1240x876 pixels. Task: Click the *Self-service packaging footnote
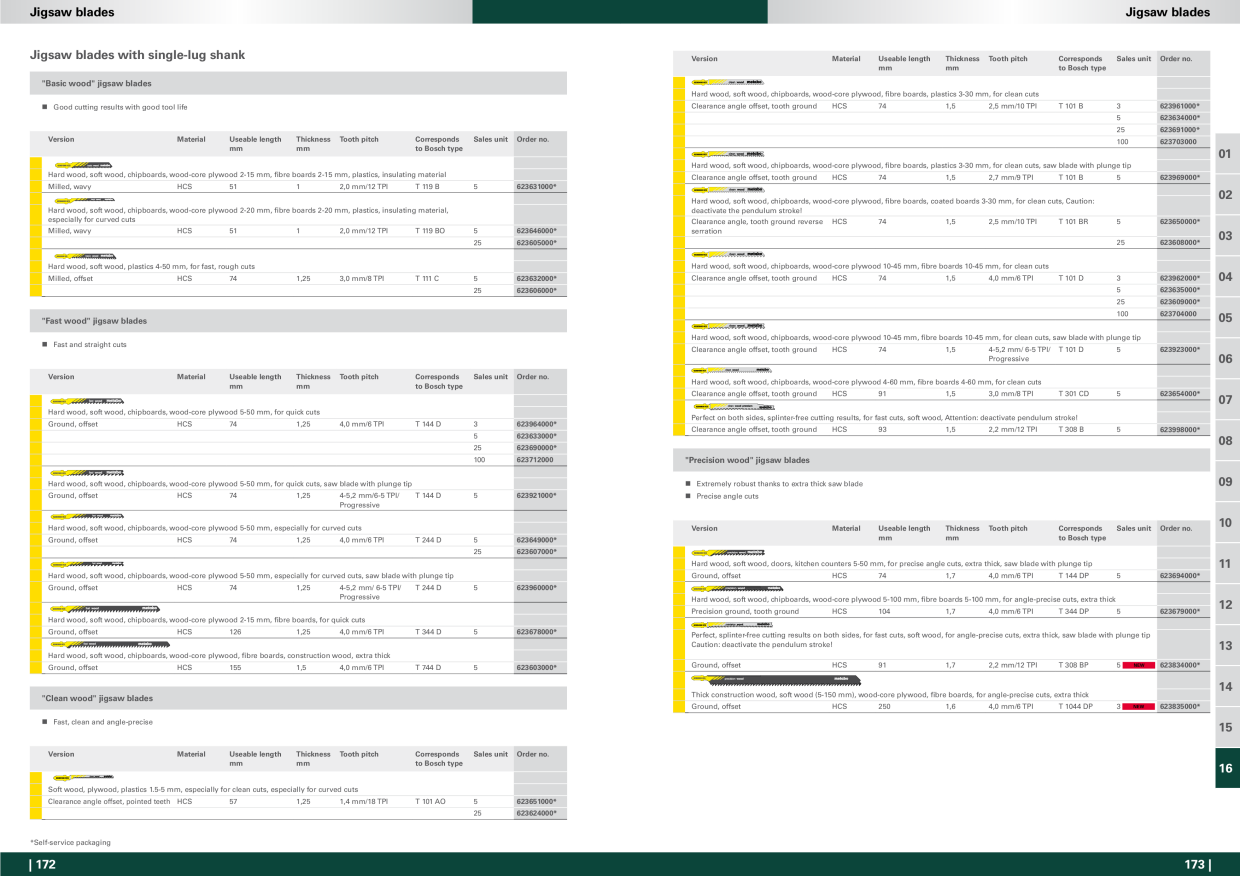(71, 843)
